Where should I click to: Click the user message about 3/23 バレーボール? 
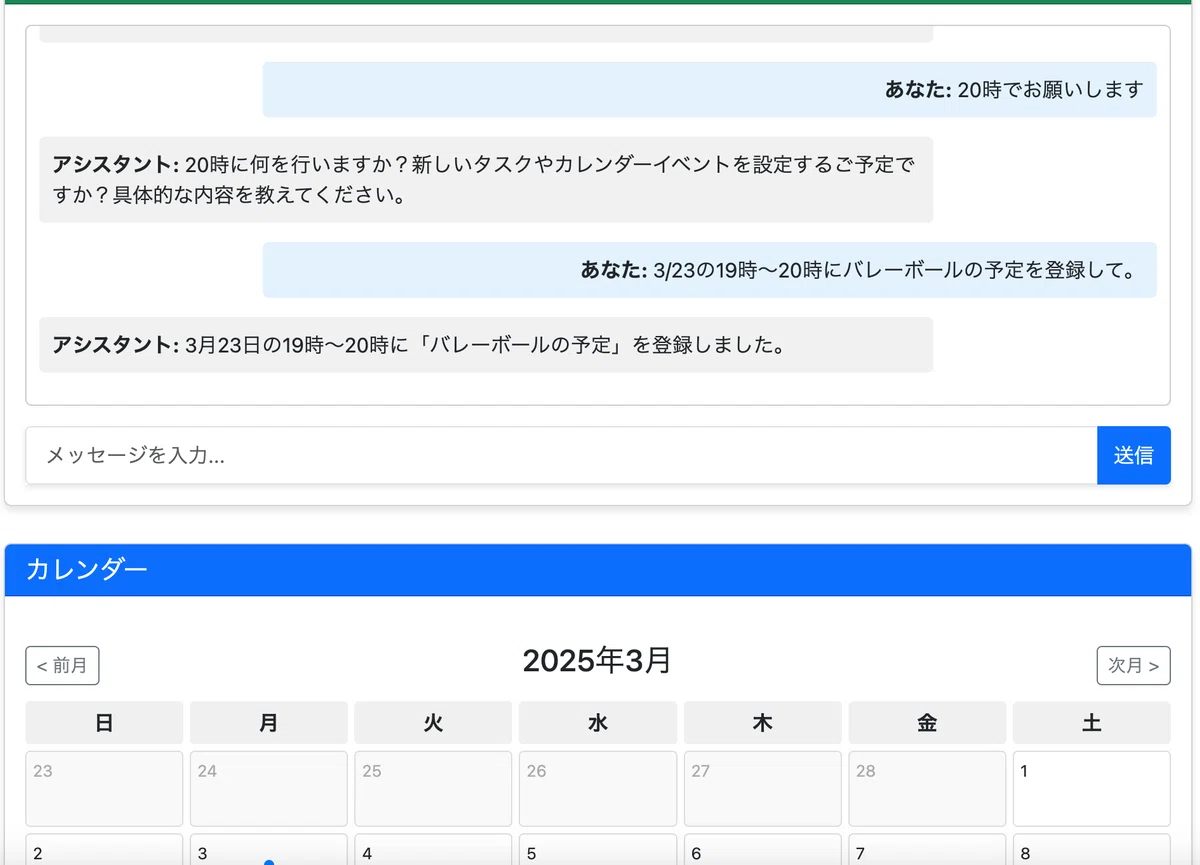tap(710, 270)
